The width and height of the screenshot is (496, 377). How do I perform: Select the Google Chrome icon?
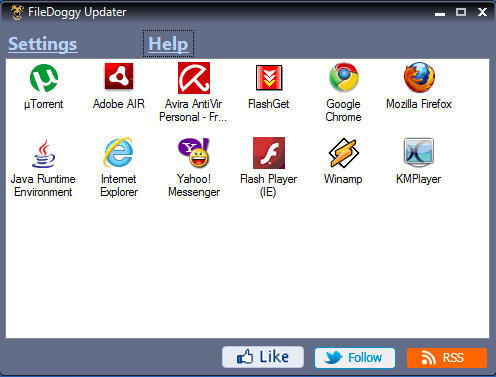344,77
